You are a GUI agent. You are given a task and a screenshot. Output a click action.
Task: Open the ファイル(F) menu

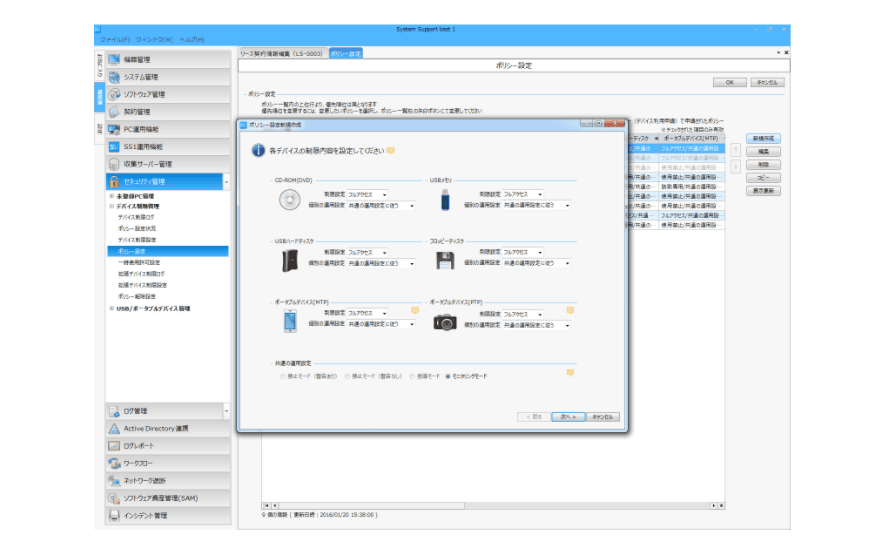click(115, 40)
